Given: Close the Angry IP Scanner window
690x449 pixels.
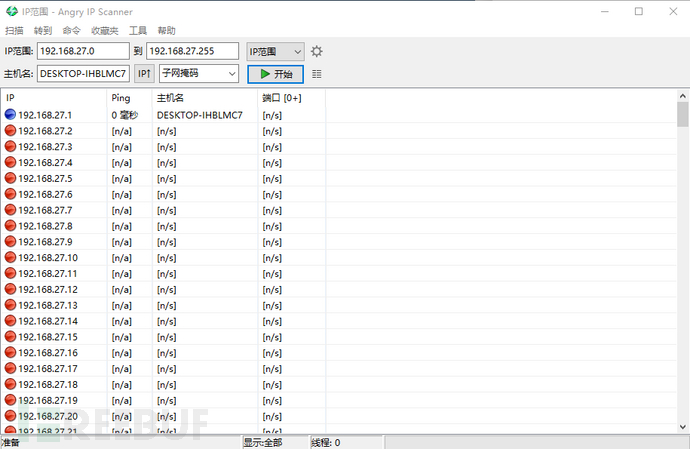Looking at the screenshot, I should 673,11.
